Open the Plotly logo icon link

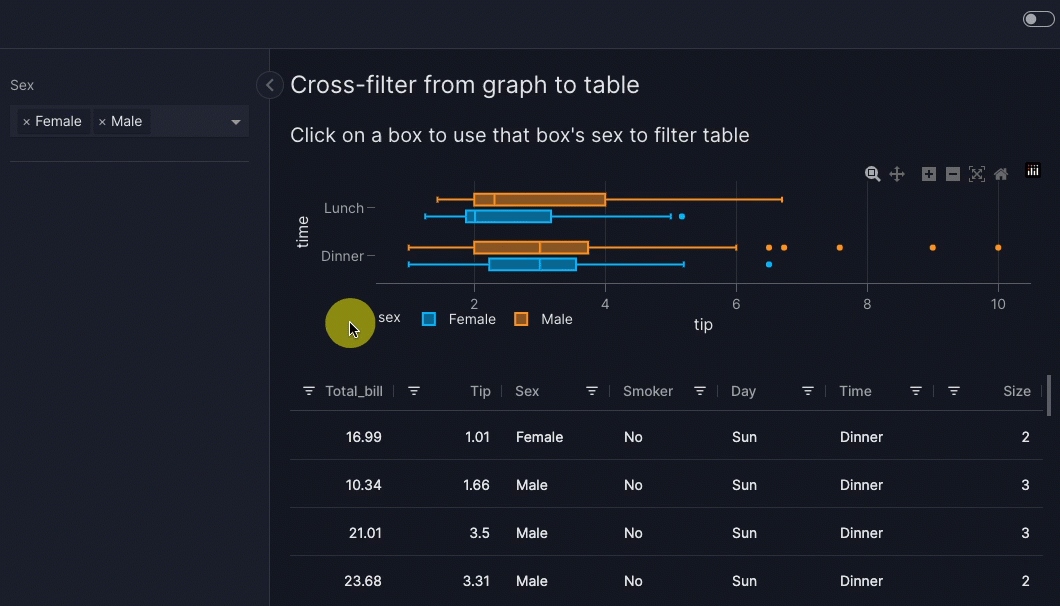point(1033,171)
